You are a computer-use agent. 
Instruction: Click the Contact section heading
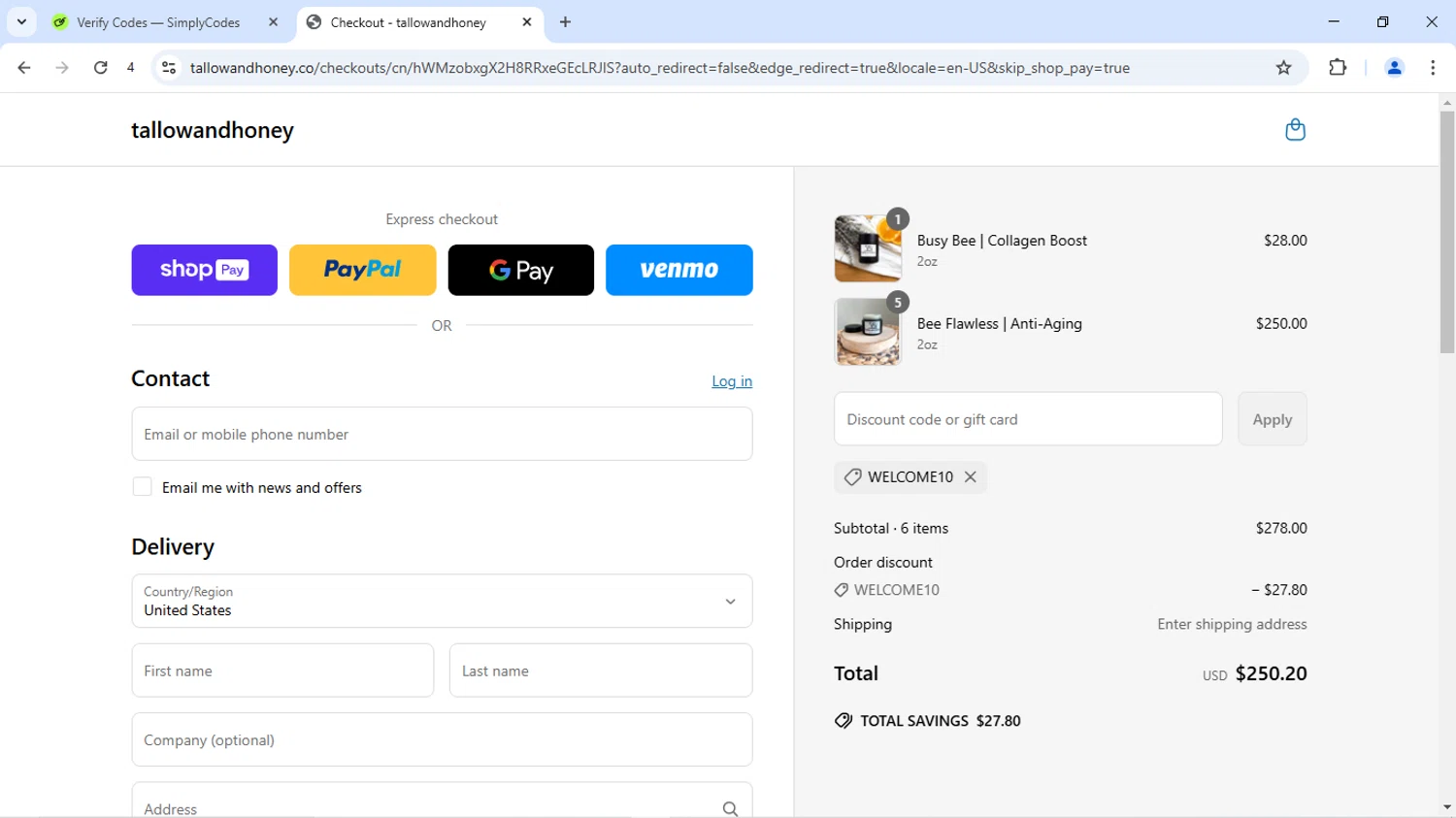coord(171,378)
